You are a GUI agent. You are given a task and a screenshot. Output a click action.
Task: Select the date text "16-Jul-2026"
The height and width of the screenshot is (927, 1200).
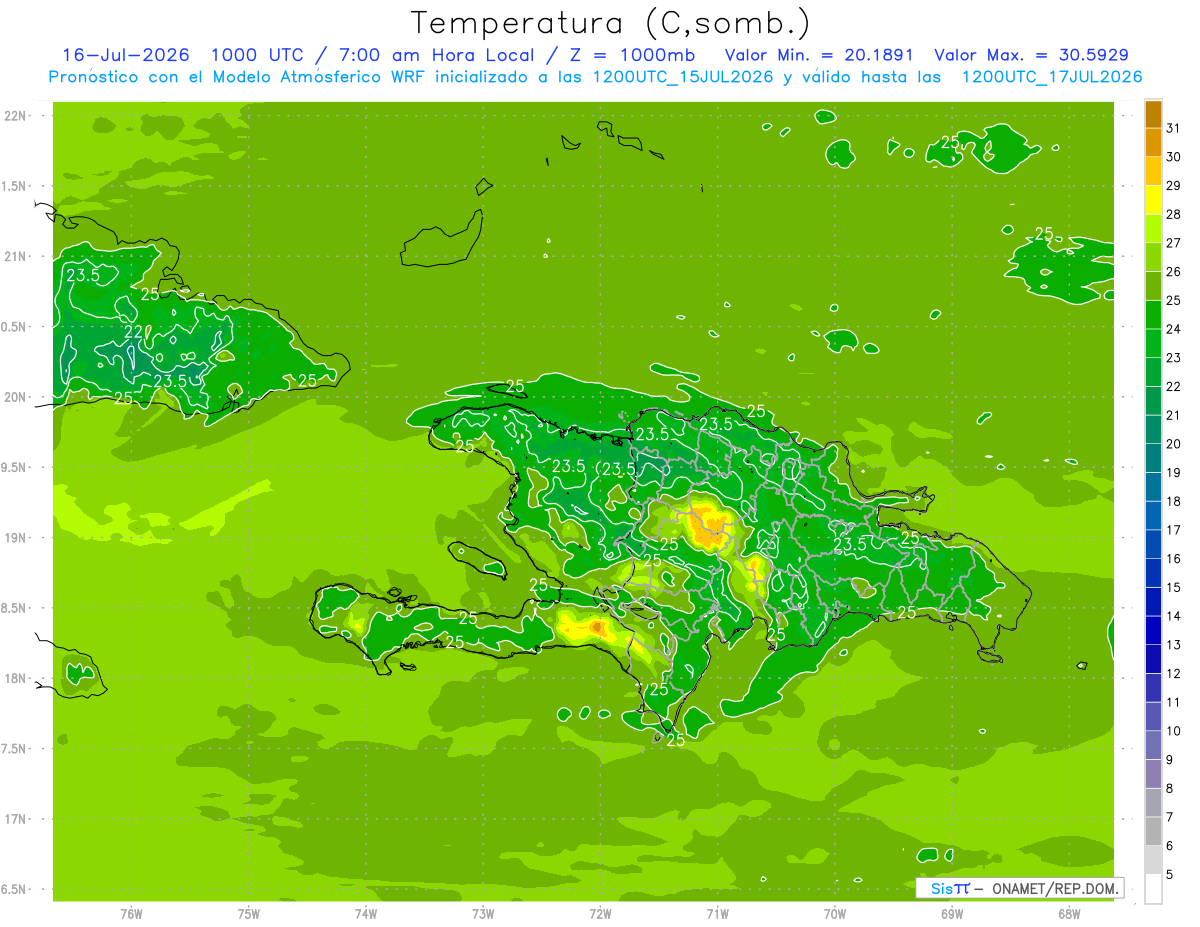(126, 55)
